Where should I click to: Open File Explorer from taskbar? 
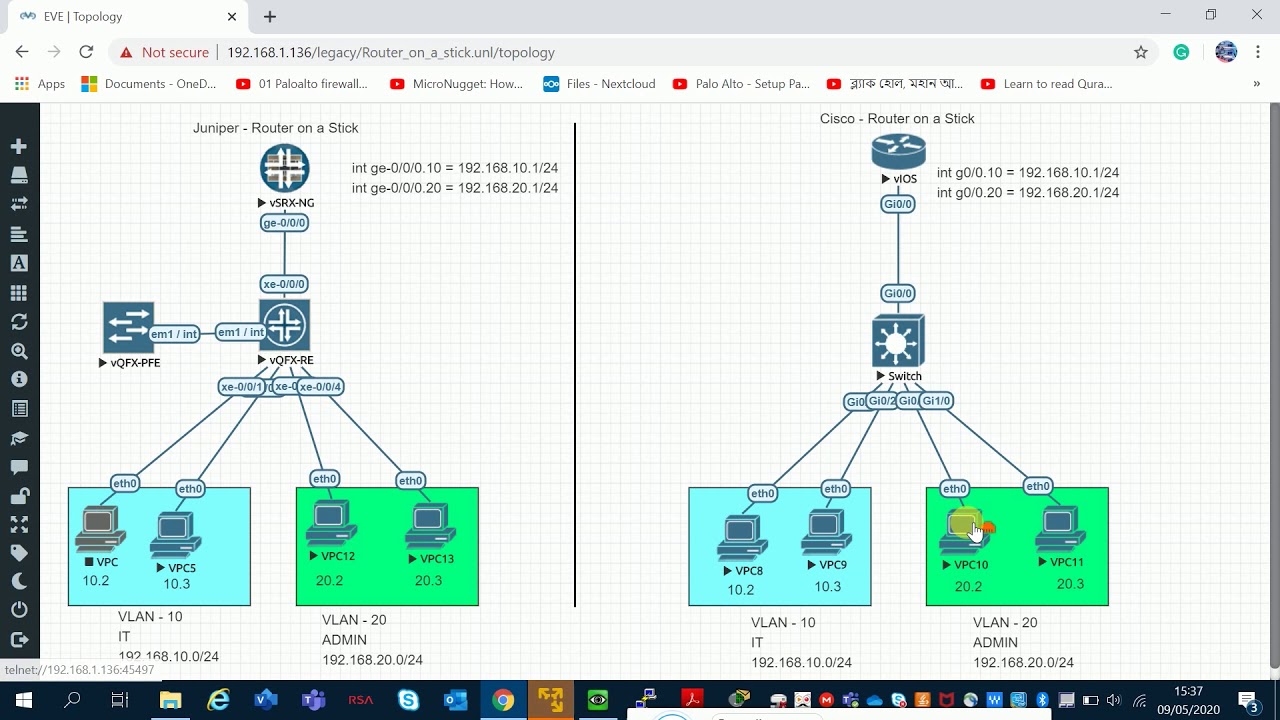170,700
